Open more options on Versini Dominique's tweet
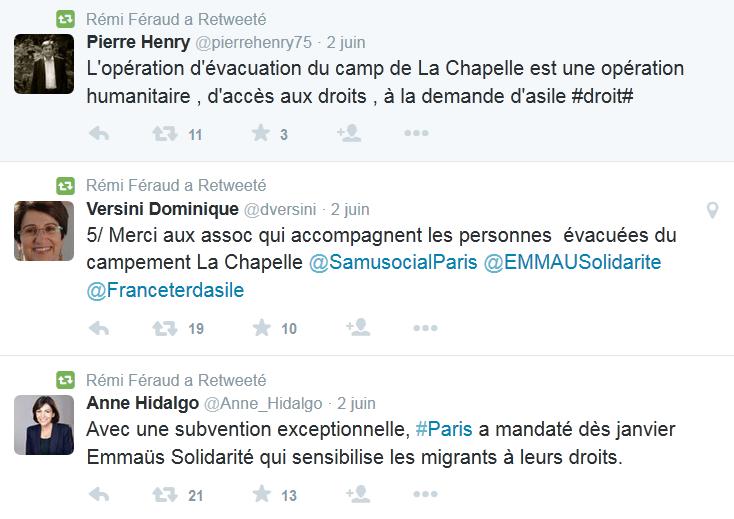734x519 pixels. [x=426, y=328]
